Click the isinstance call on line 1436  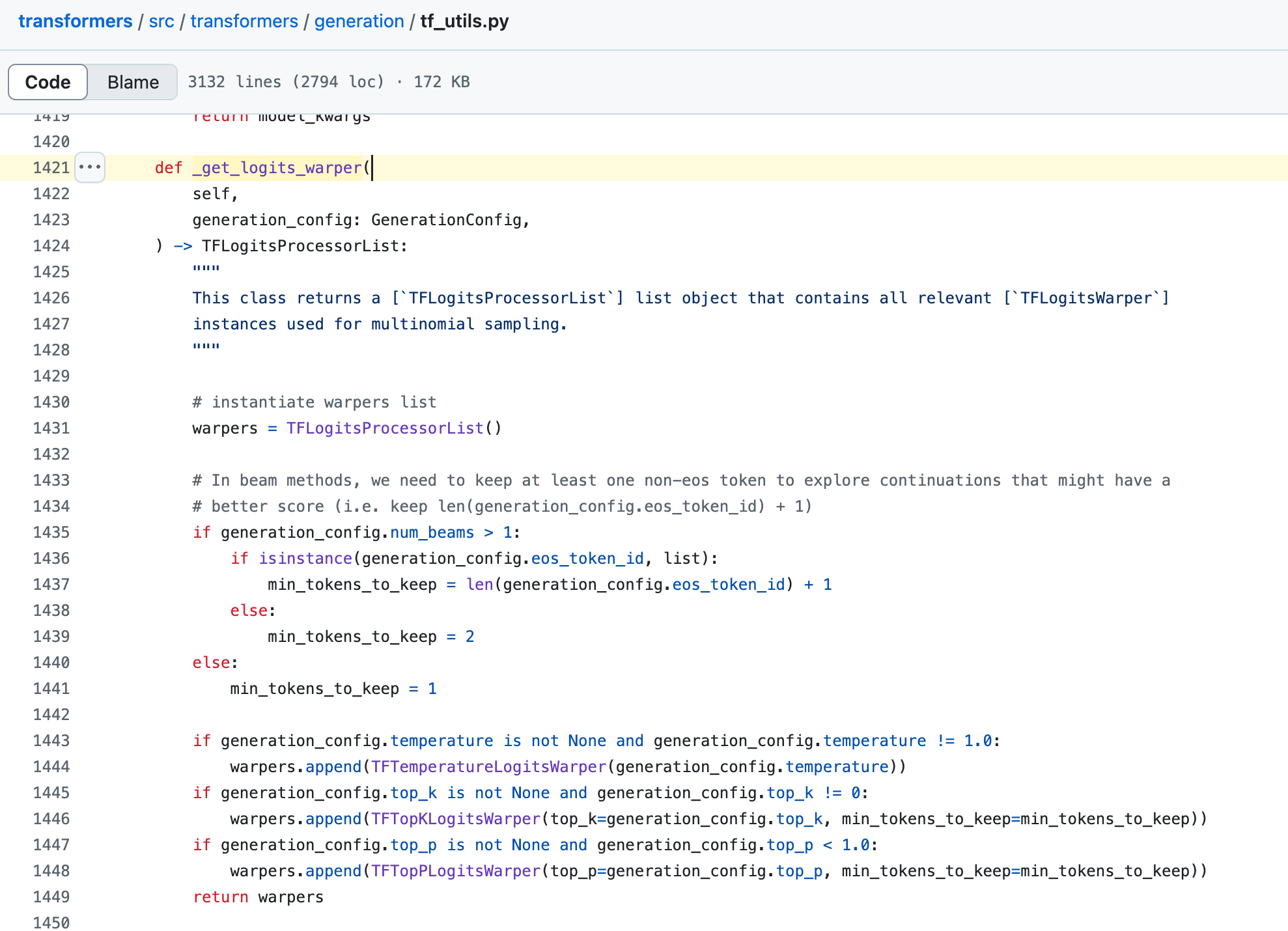point(305,558)
